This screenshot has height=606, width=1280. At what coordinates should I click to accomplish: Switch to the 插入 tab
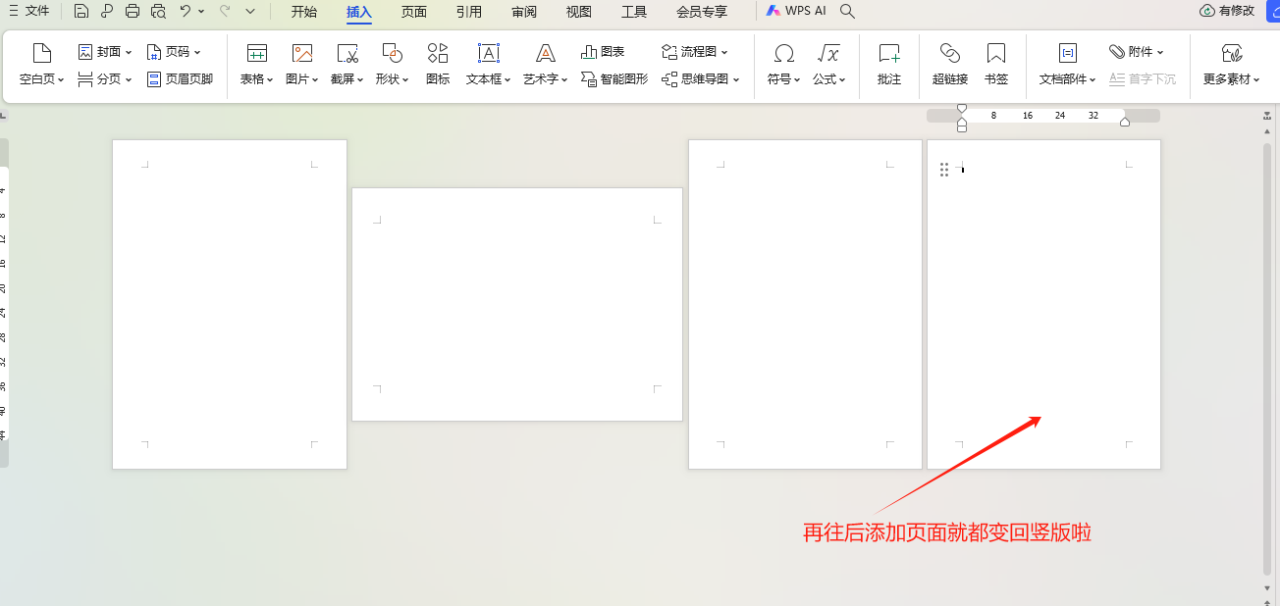(x=359, y=12)
